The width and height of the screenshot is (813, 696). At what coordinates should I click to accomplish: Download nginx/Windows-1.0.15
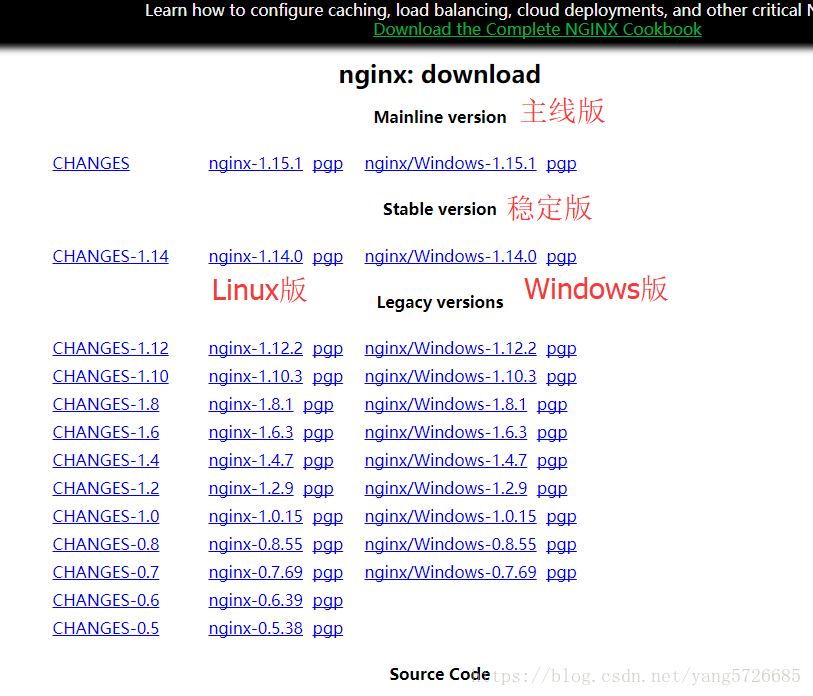[451, 517]
